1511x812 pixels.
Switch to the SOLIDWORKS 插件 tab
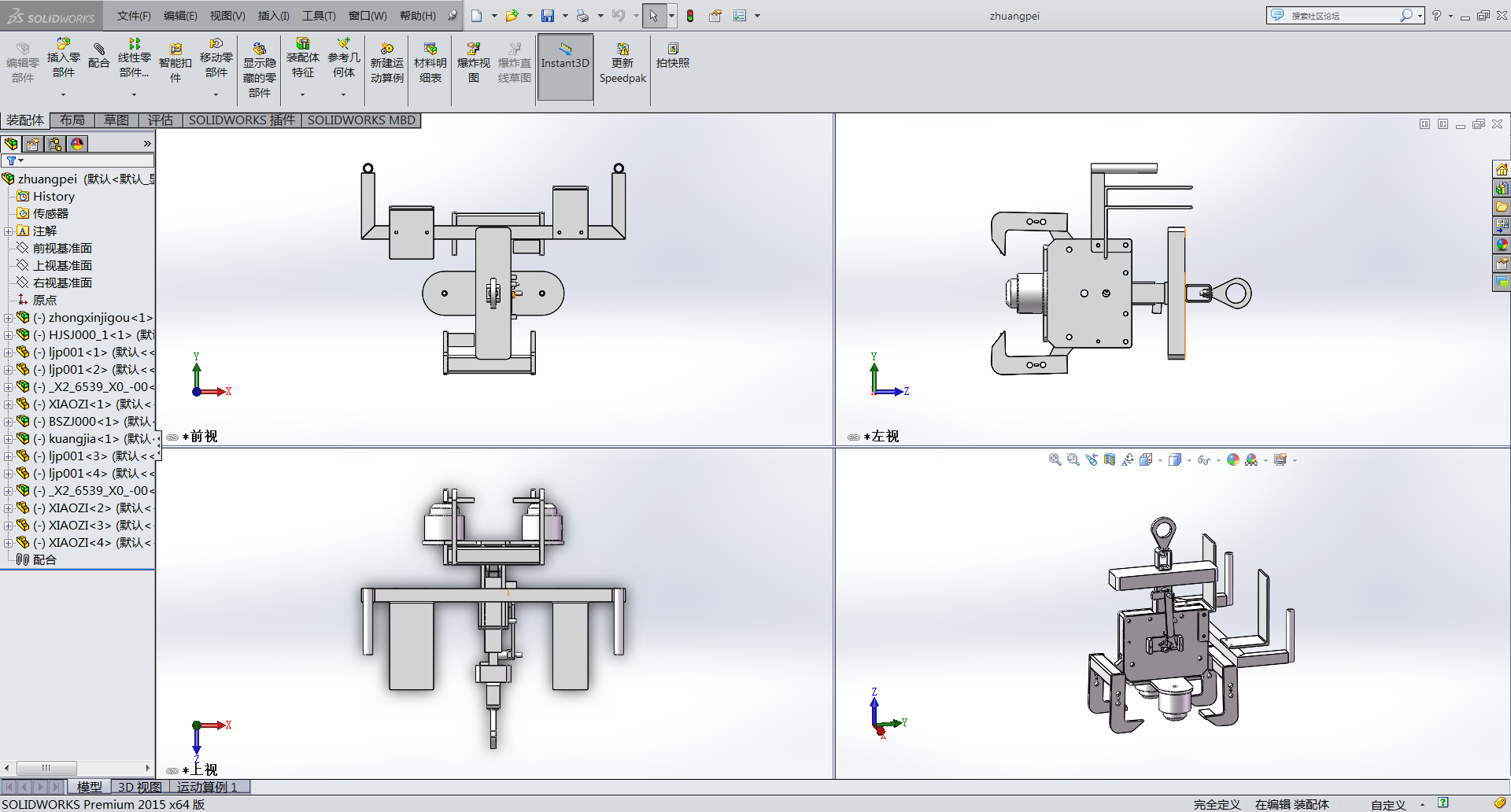pos(242,120)
